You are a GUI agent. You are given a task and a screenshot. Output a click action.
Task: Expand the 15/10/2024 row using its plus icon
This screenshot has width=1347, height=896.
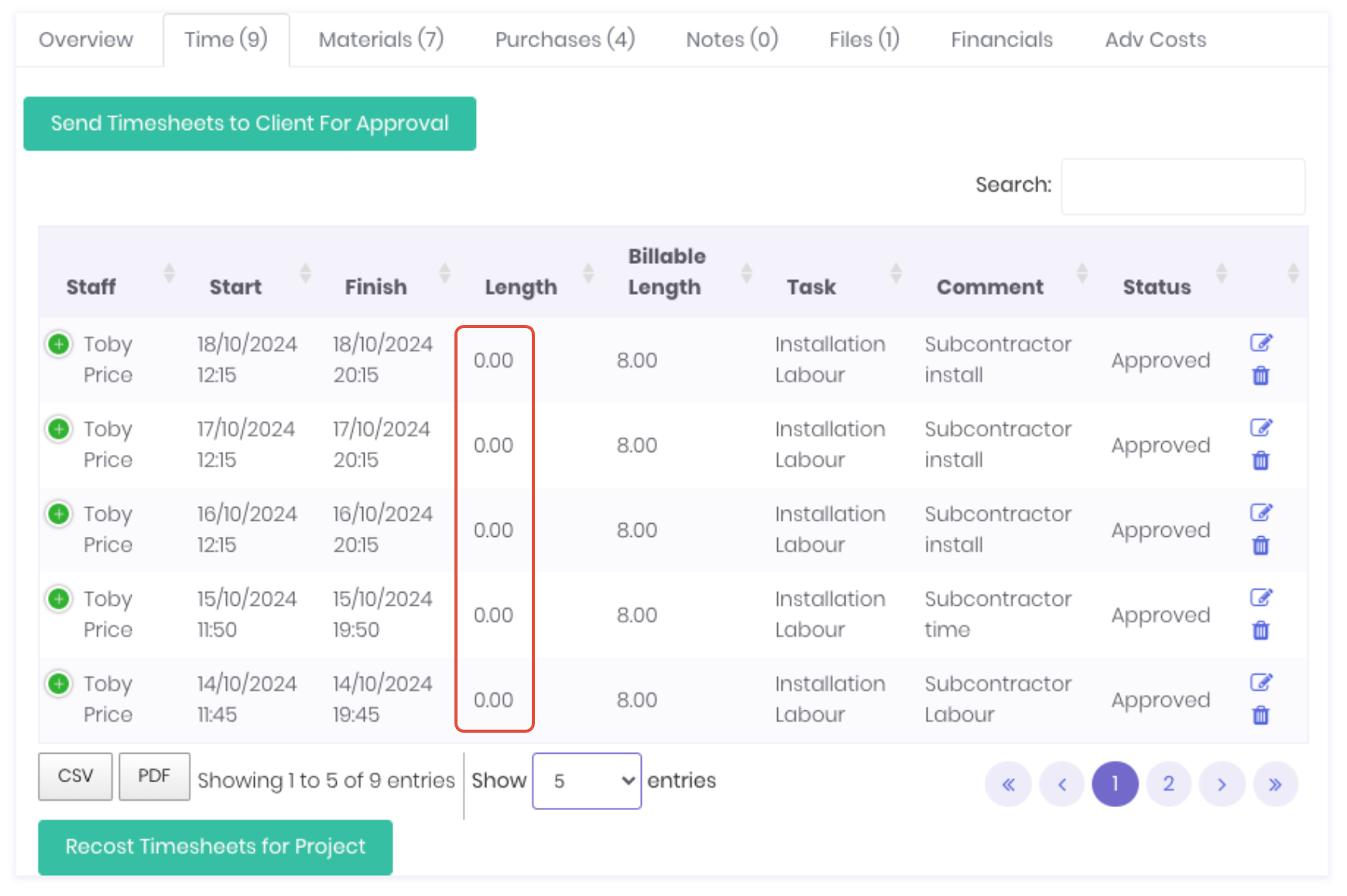pos(58,598)
